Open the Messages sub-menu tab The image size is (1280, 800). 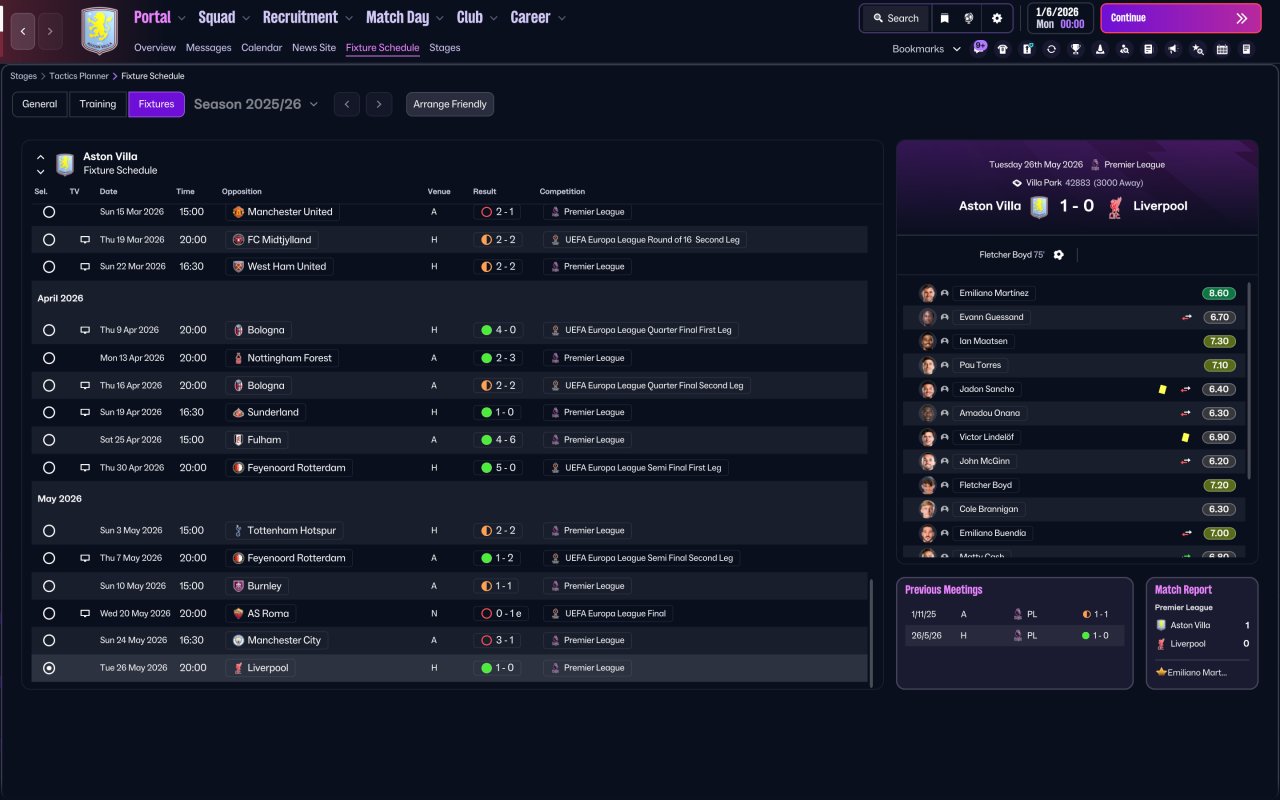coord(208,47)
